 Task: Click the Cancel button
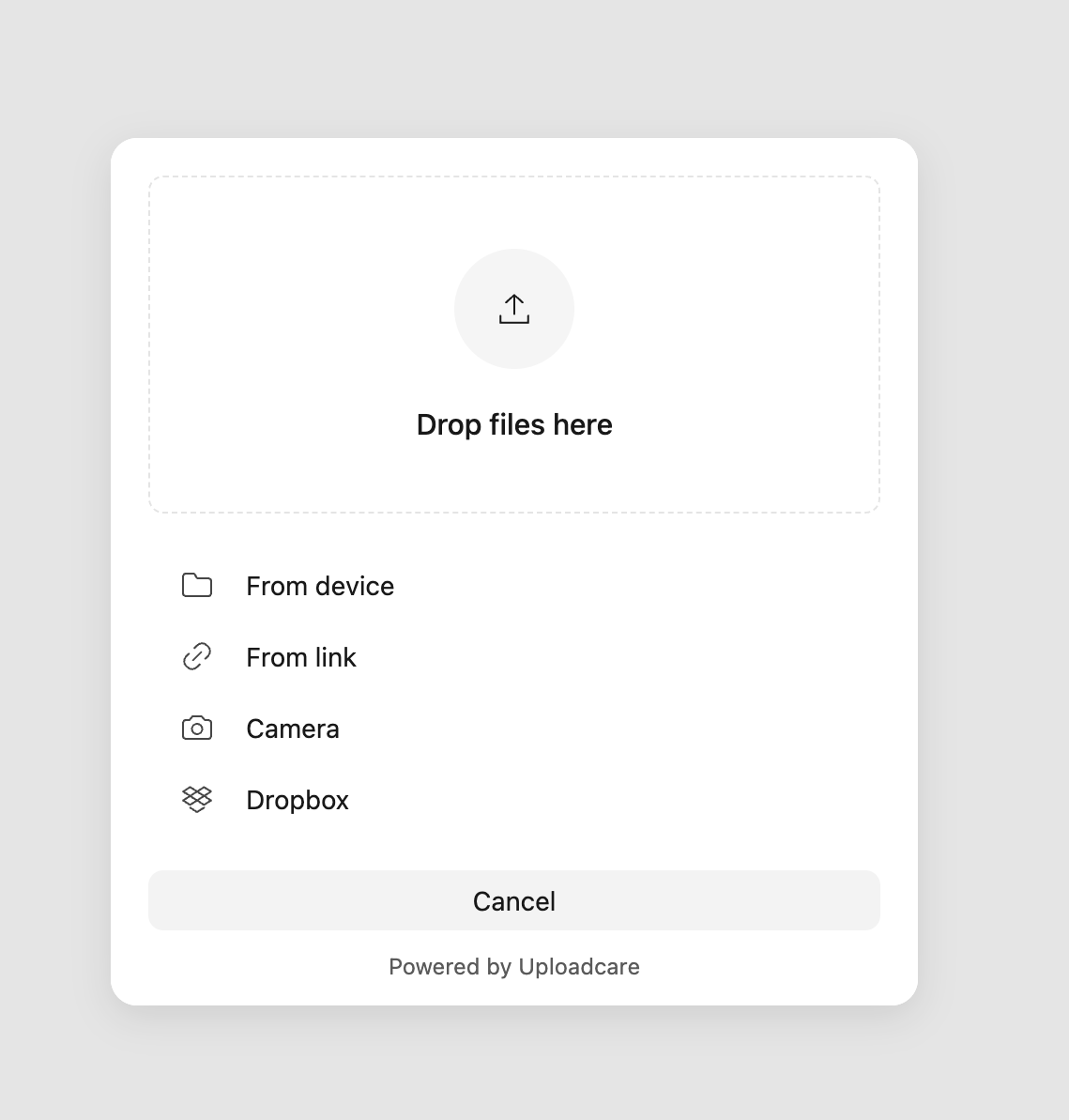coord(514,899)
